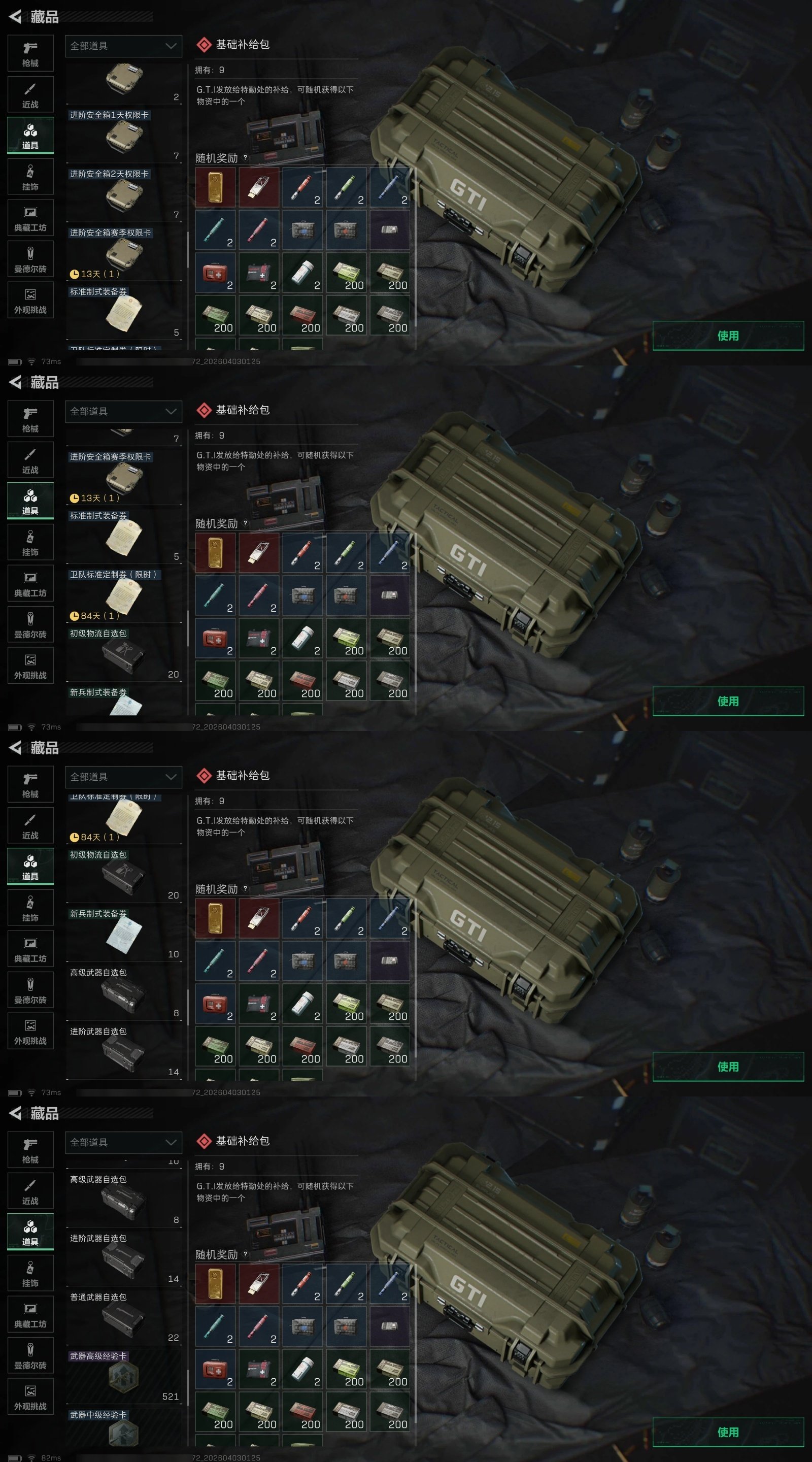Select the 进阶安全箱2天权限卡 item
This screenshot has height=1462, width=812.
pos(124,195)
